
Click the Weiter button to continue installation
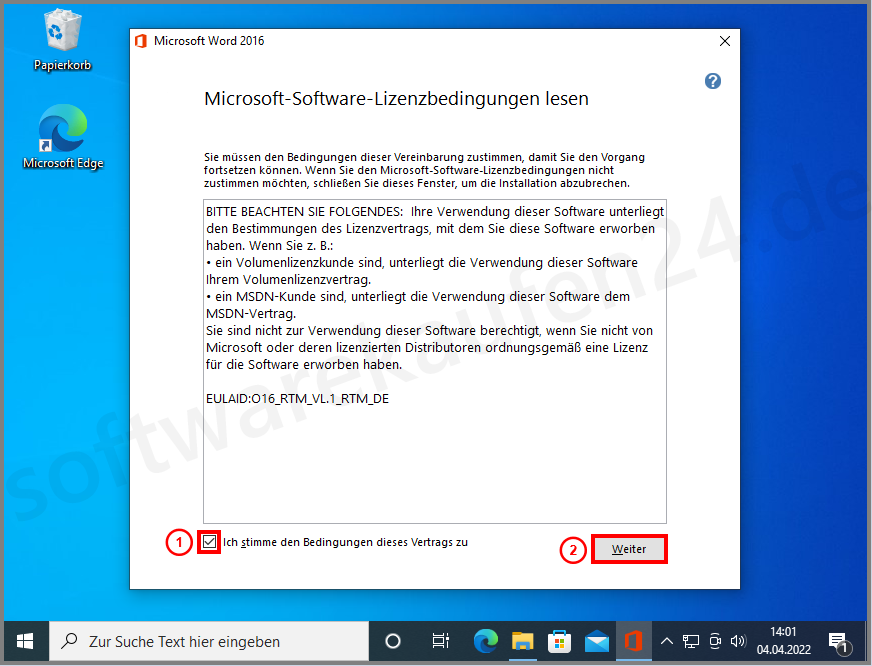(629, 548)
